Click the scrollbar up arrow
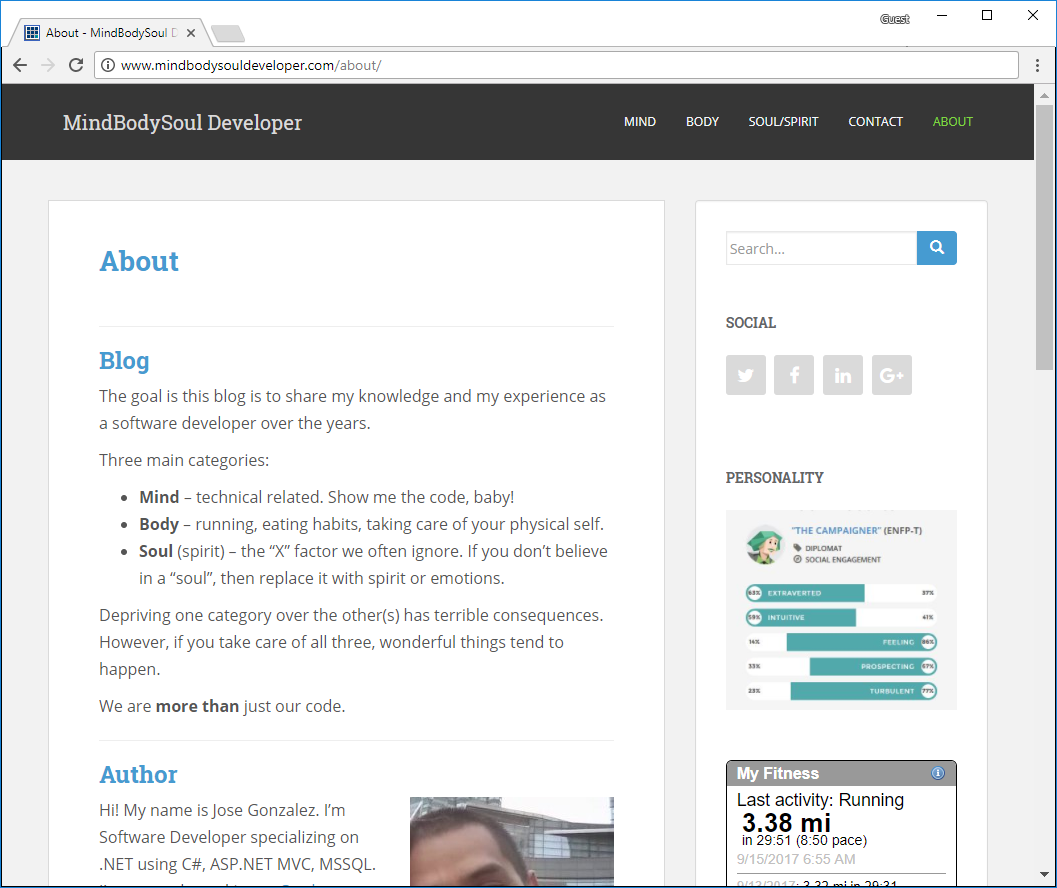Viewport: 1057px width, 888px height. pyautogui.click(x=1044, y=96)
